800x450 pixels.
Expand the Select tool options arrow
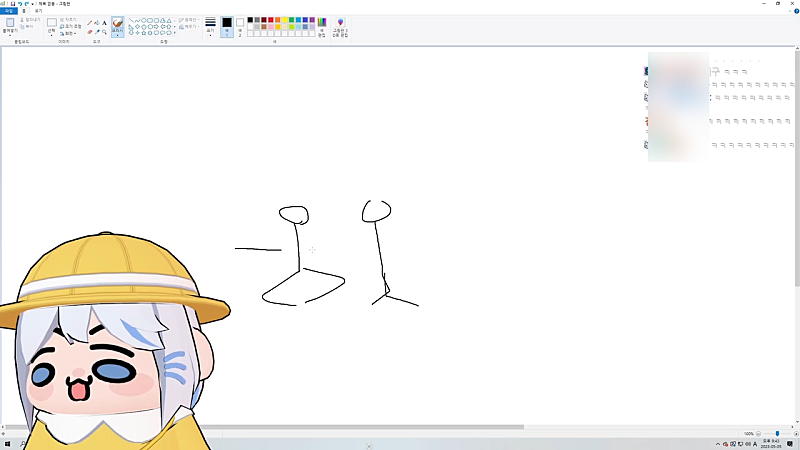pos(52,35)
